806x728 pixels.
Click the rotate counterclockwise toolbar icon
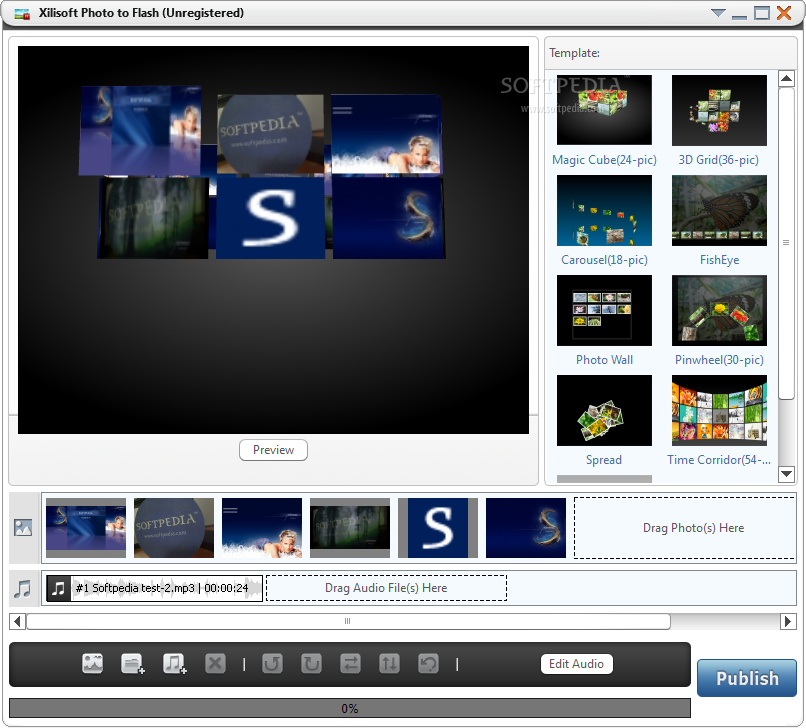click(272, 663)
